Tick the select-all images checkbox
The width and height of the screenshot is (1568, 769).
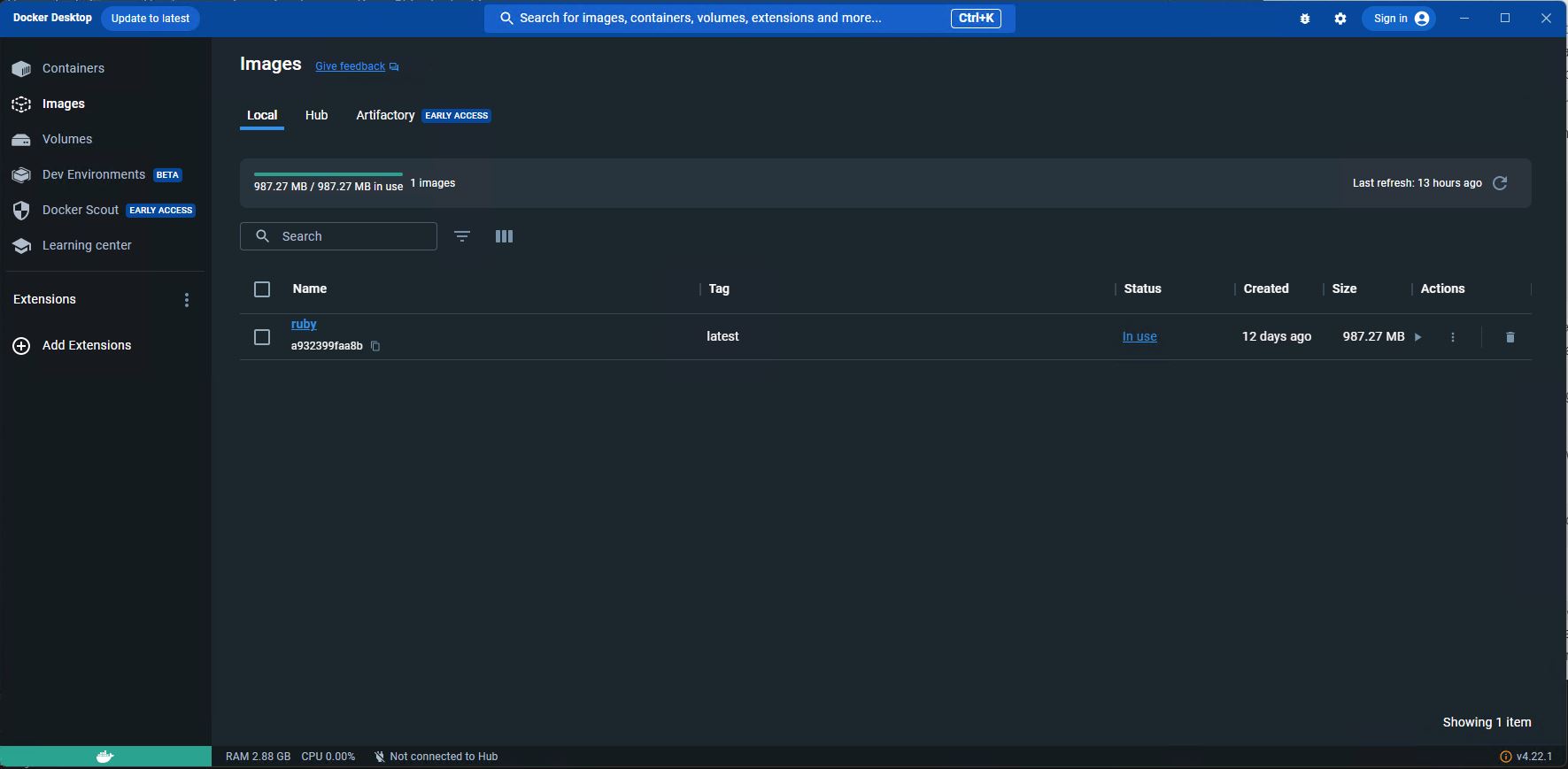(x=262, y=289)
